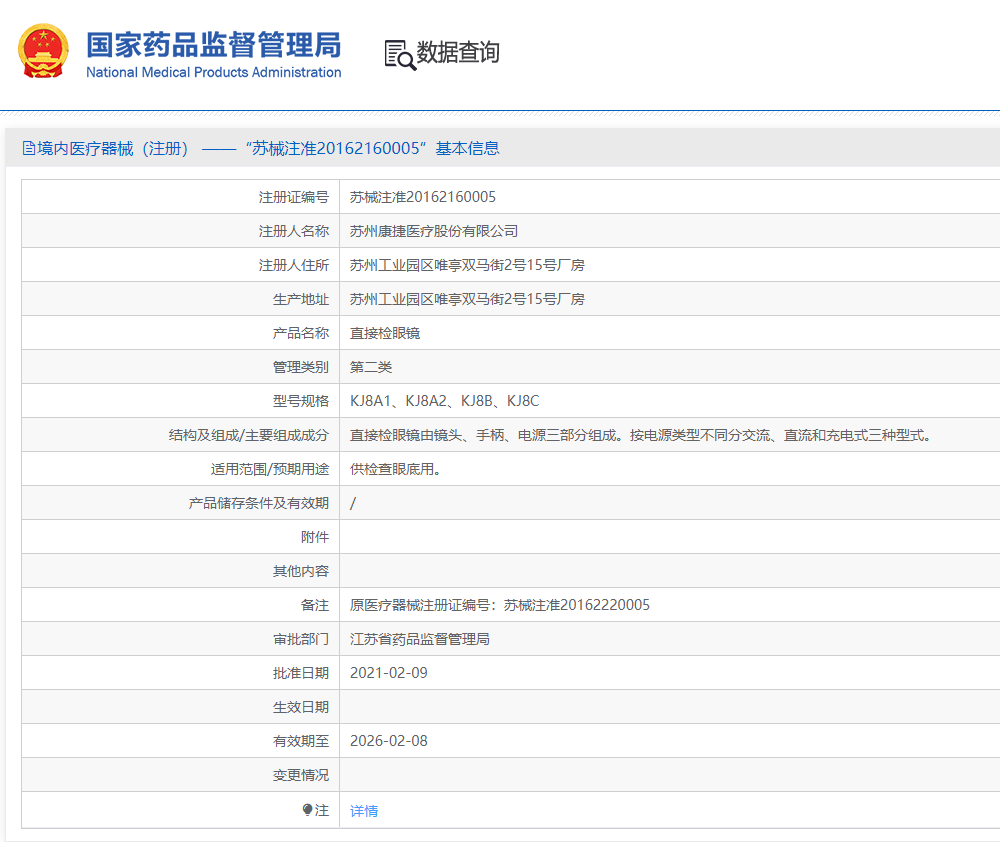Screen dimensions: 1000x842
Task: Click the national emblem logo
Action: tap(43, 51)
